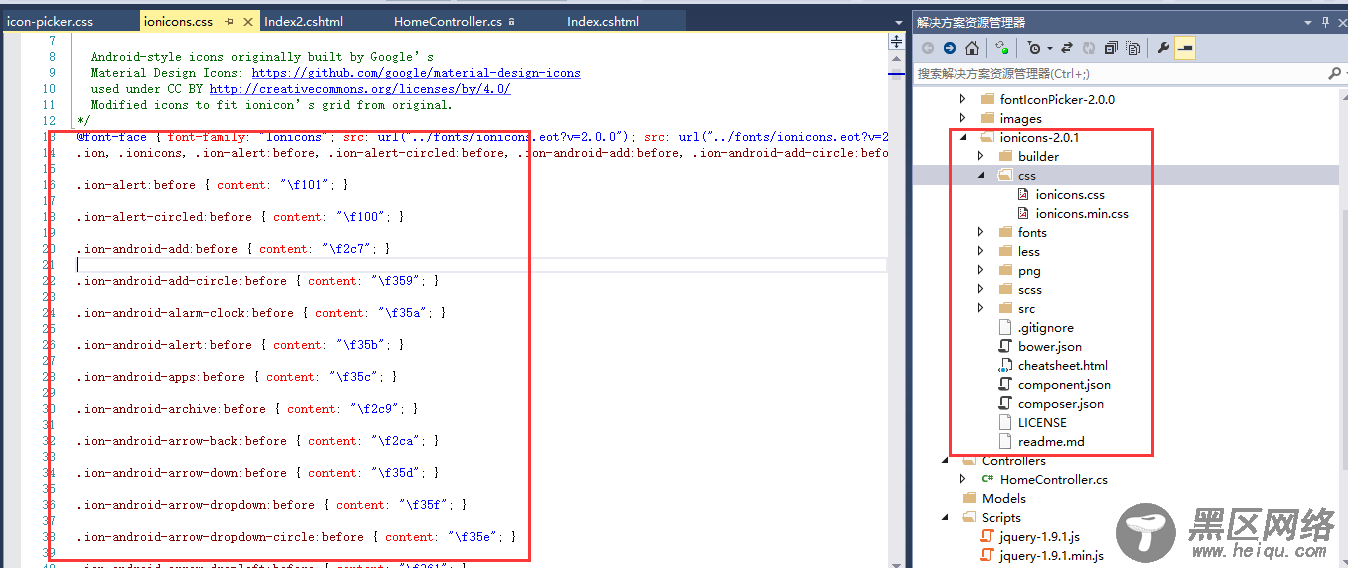Open the creativecommons.org license link
The image size is (1348, 568).
pyautogui.click(x=360, y=89)
